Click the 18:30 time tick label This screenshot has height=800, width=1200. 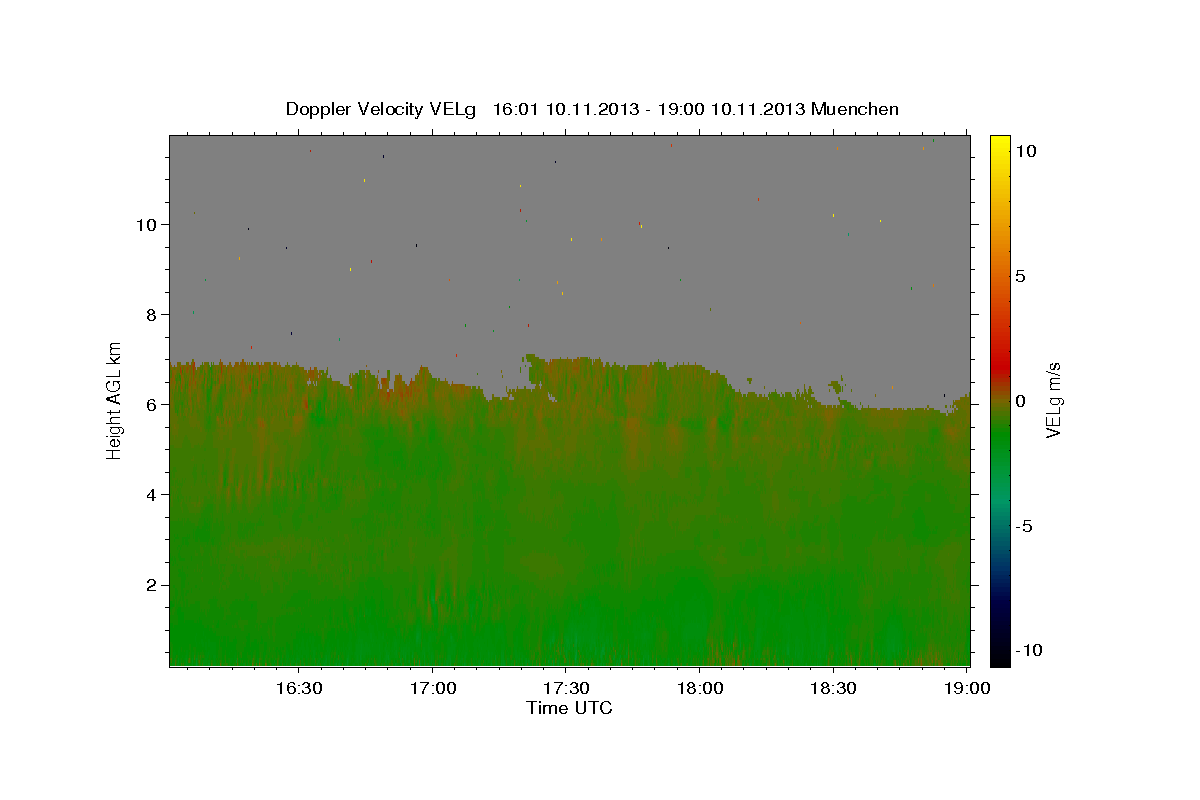point(832,688)
